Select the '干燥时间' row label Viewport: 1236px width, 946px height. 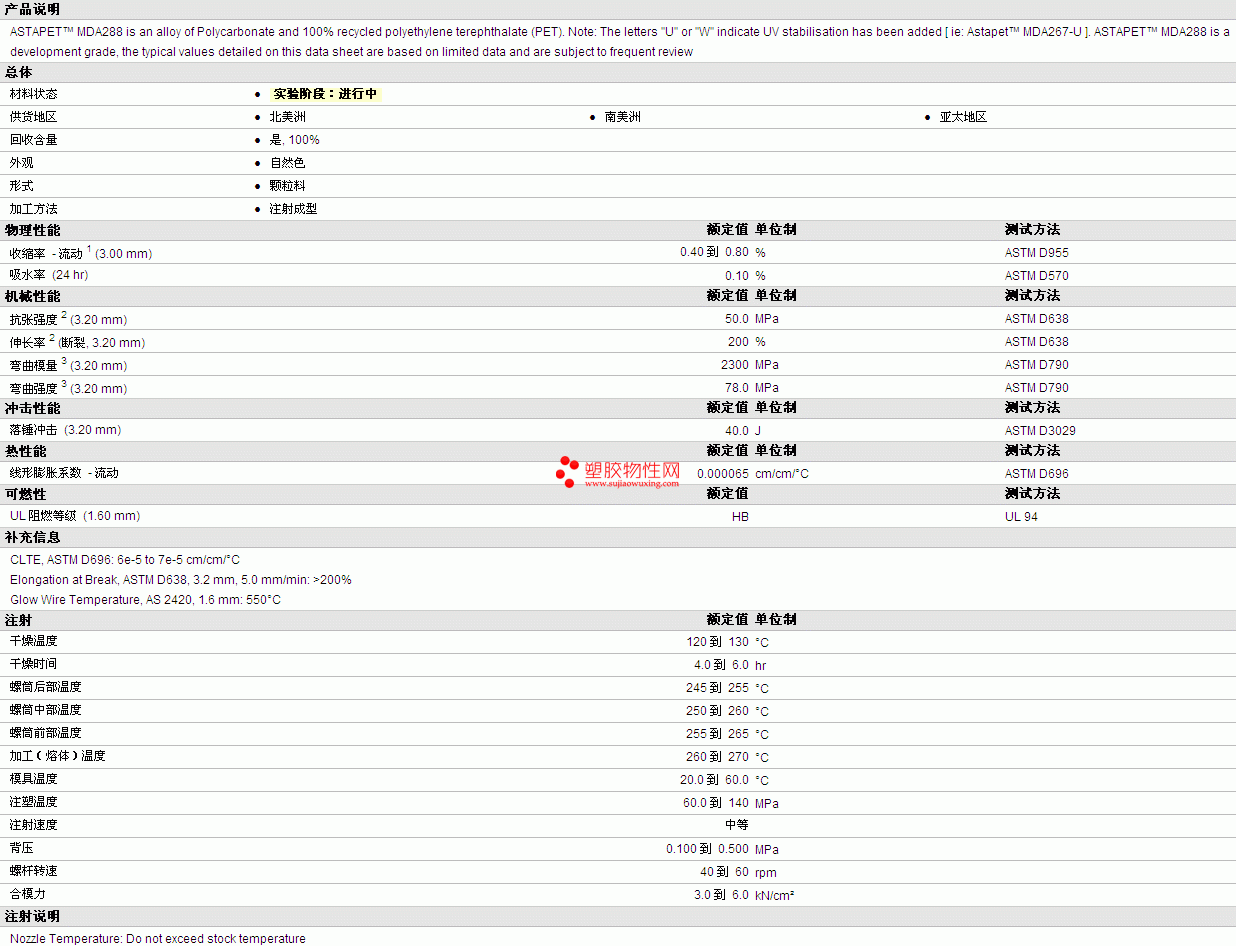tap(33, 664)
